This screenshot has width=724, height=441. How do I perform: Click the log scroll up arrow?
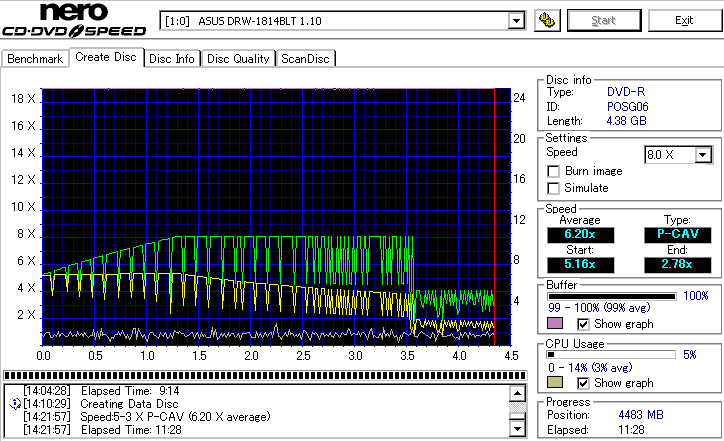(x=518, y=393)
